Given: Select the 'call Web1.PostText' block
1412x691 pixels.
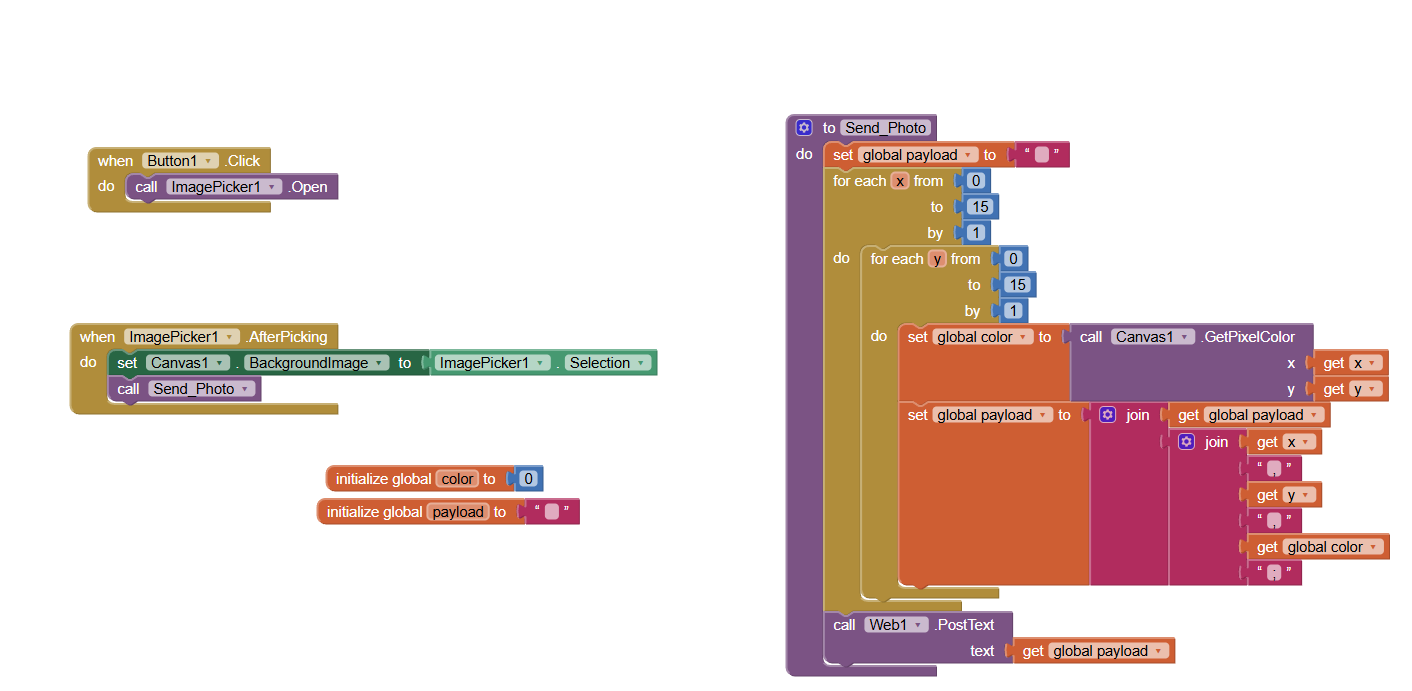Looking at the screenshot, I should coord(845,625).
